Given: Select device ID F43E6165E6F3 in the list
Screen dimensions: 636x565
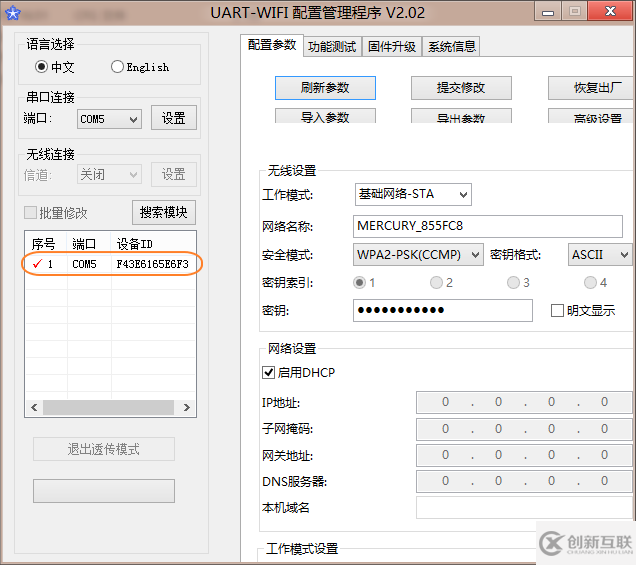Looking at the screenshot, I should pyautogui.click(x=153, y=264).
